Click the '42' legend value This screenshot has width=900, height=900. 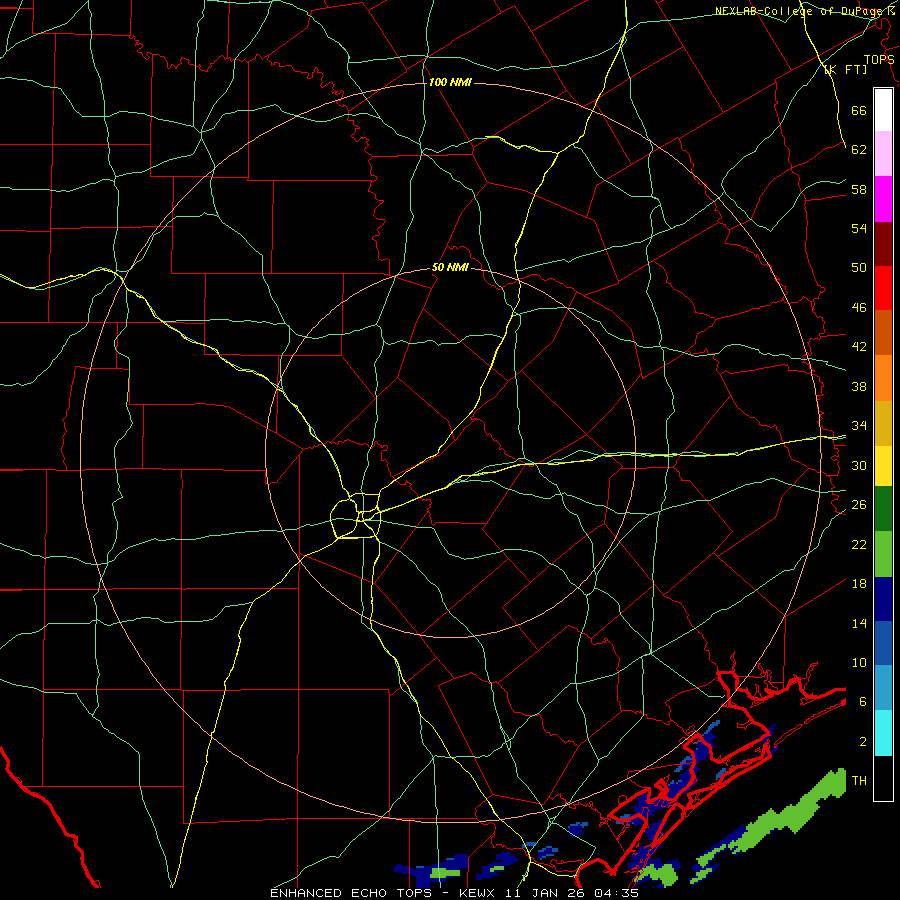tap(859, 346)
